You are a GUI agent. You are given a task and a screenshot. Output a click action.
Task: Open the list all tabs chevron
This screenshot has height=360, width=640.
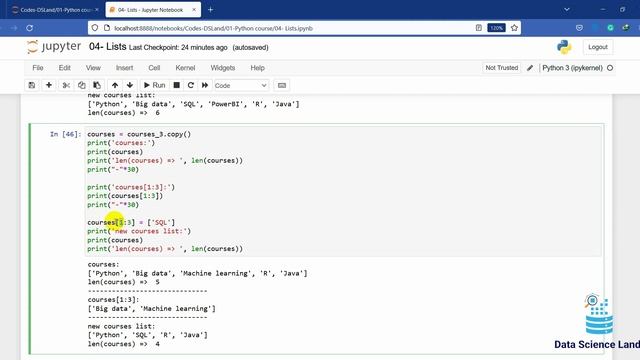(x=567, y=9)
